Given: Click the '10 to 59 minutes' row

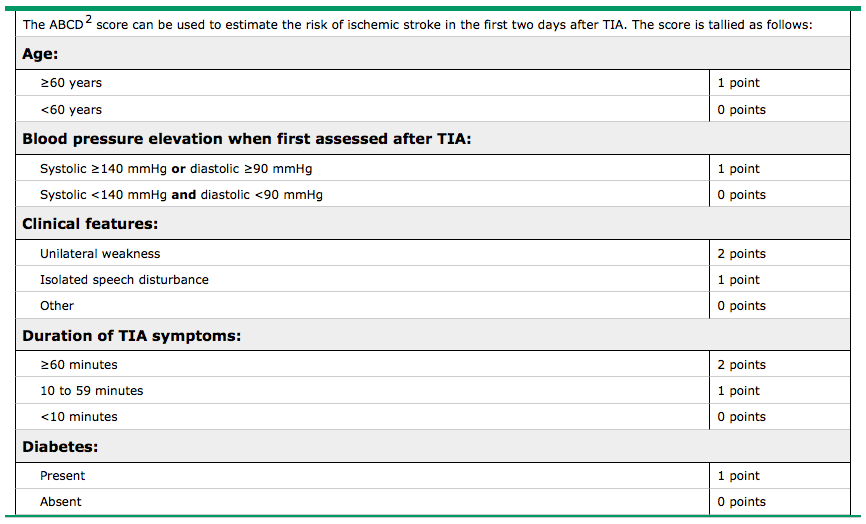Looking at the screenshot, I should pyautogui.click(x=91, y=391).
